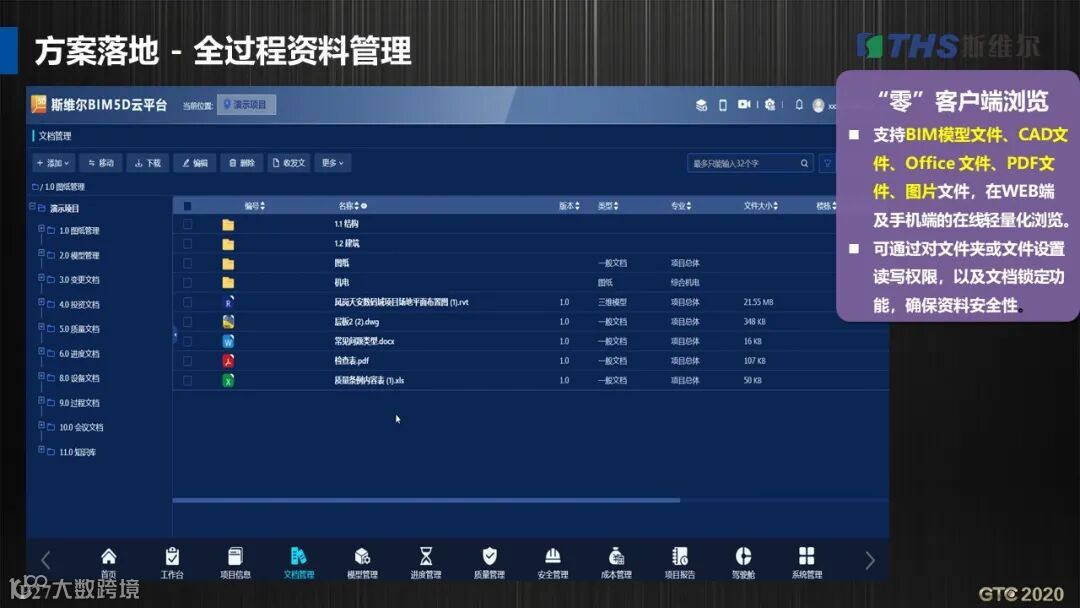Click the video camera icon in header
Screen dimensions: 1080x608
[x=744, y=104]
